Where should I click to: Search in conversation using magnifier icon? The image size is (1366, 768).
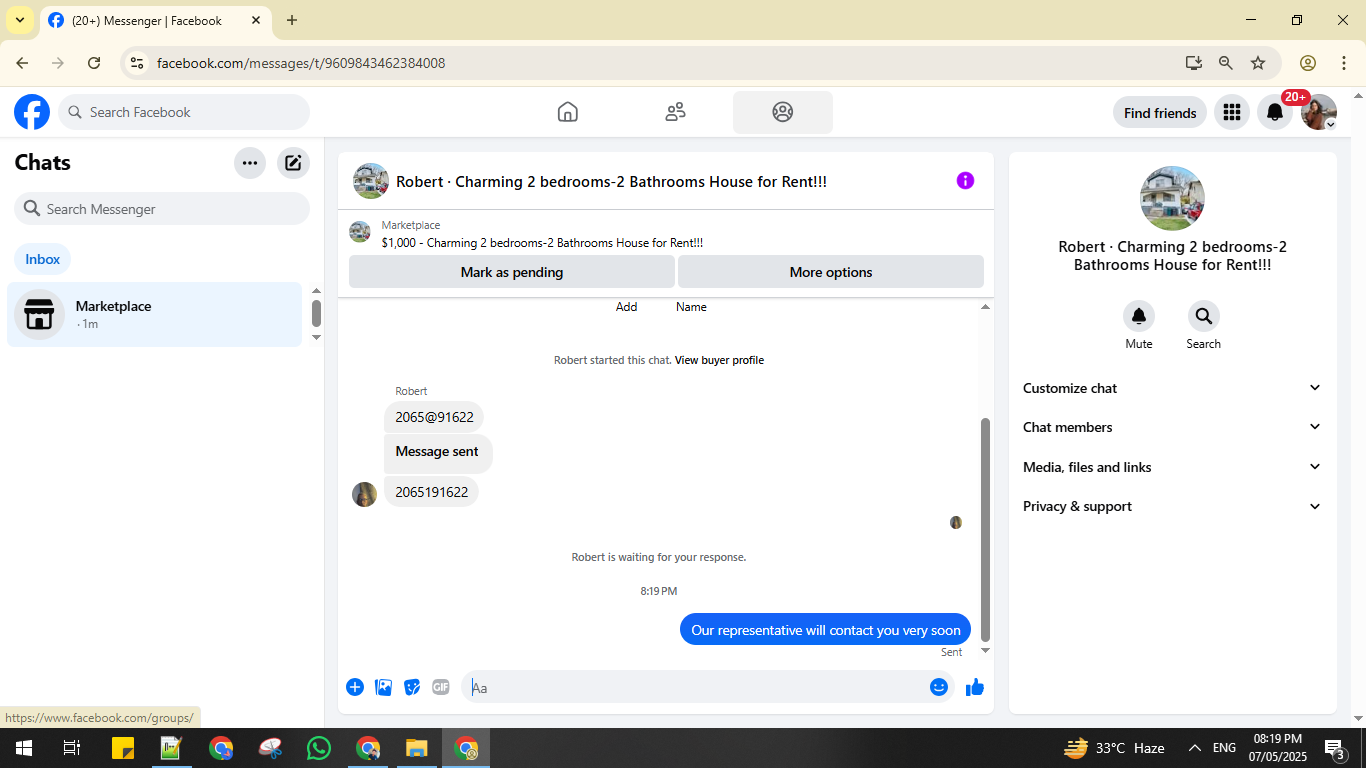(x=1203, y=316)
